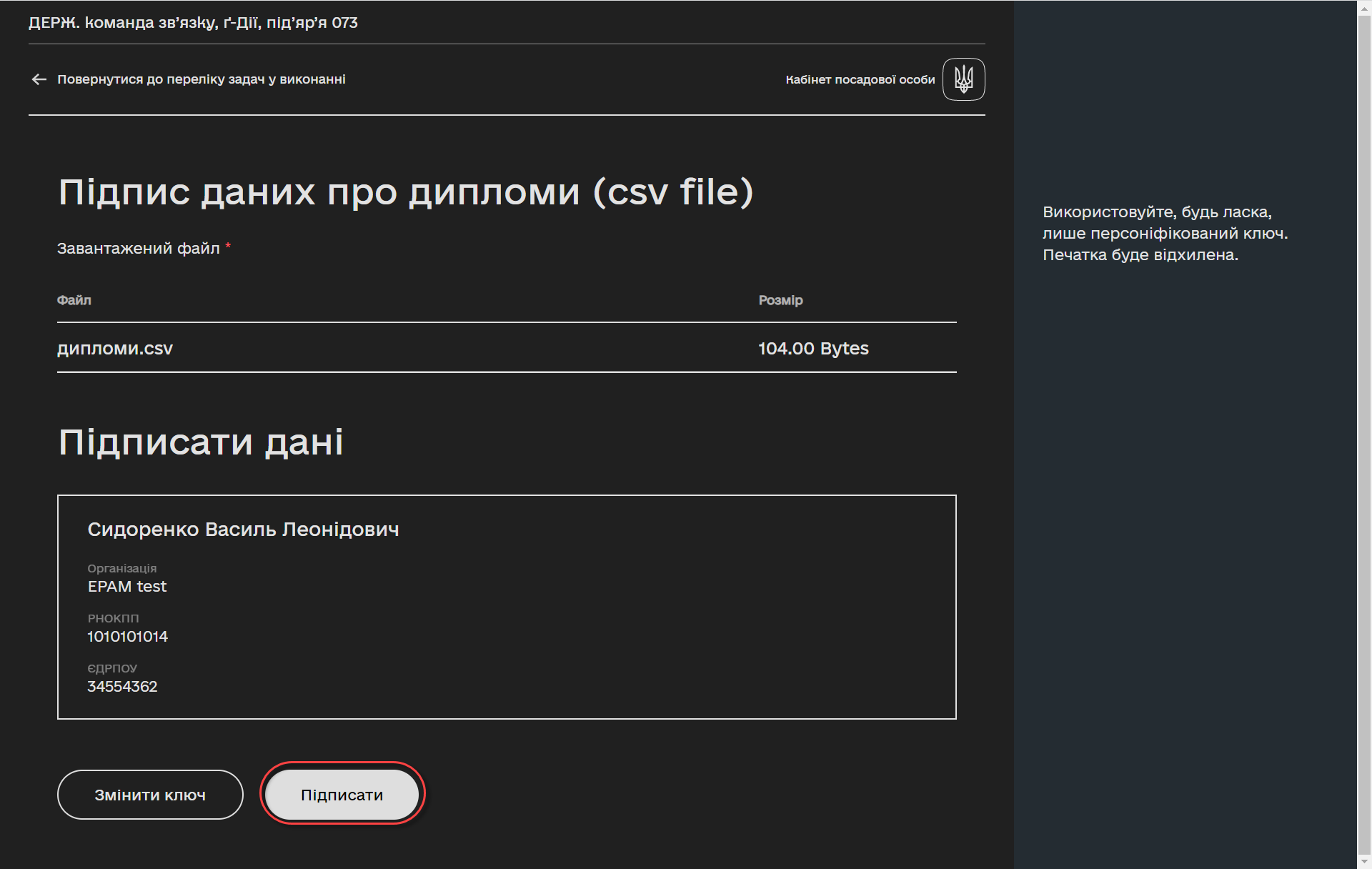Click the Завантажений файл field label
The image size is (1372, 869).
click(x=139, y=249)
